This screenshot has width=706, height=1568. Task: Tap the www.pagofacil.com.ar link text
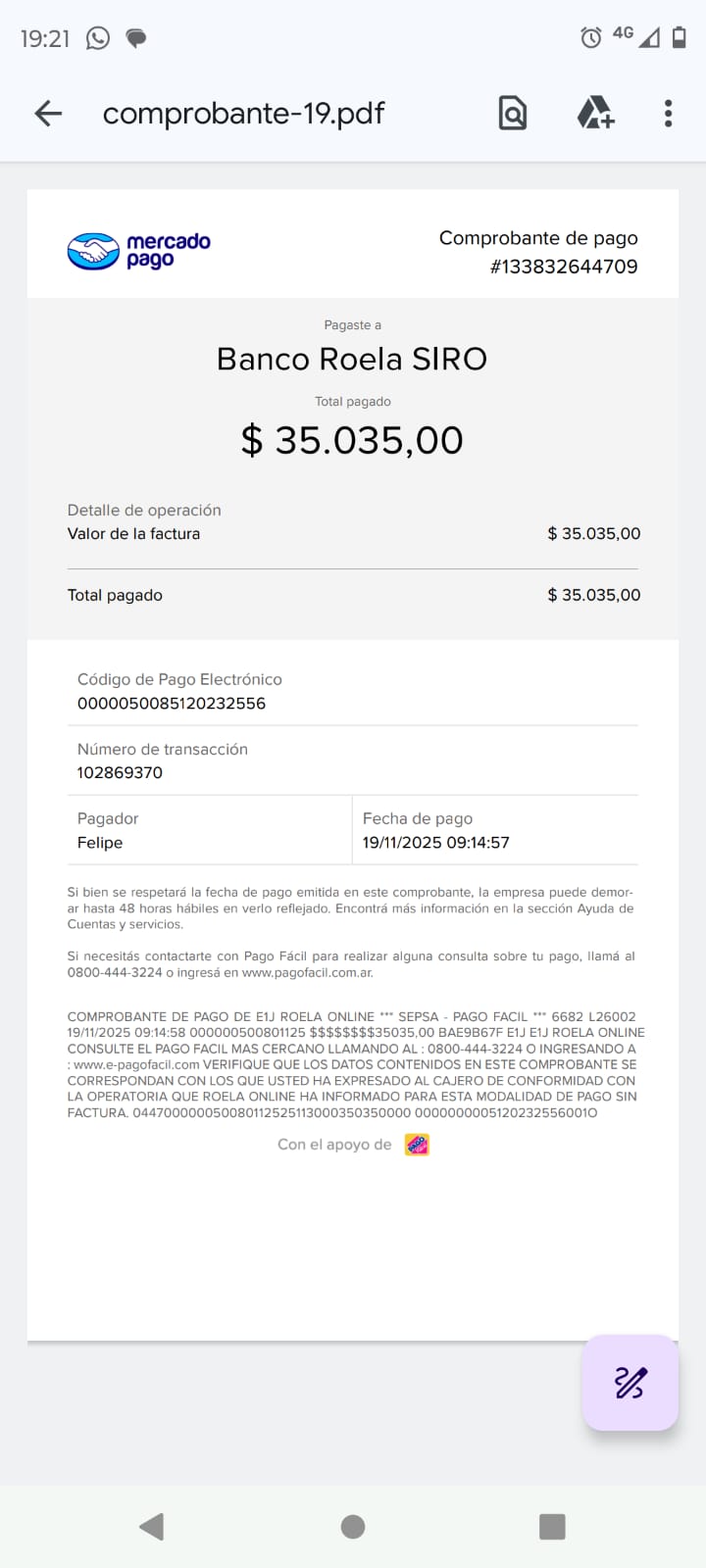[x=306, y=973]
